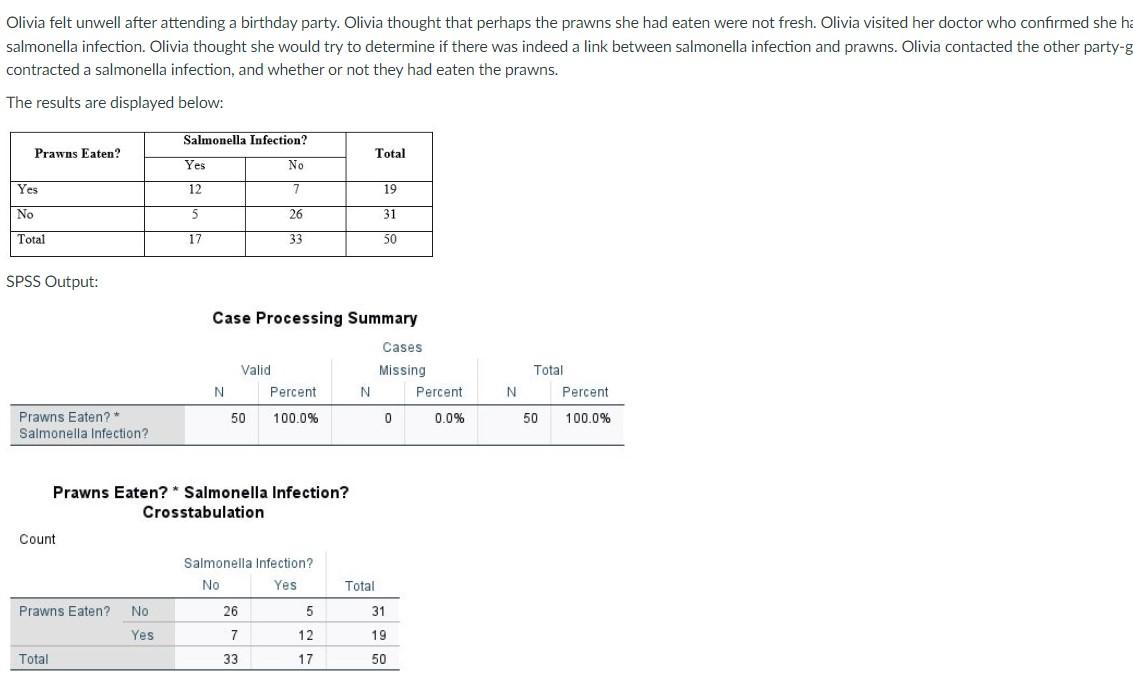The height and width of the screenshot is (696, 1133).
Task: Select the cell with value 12 in first table
Action: 195,189
